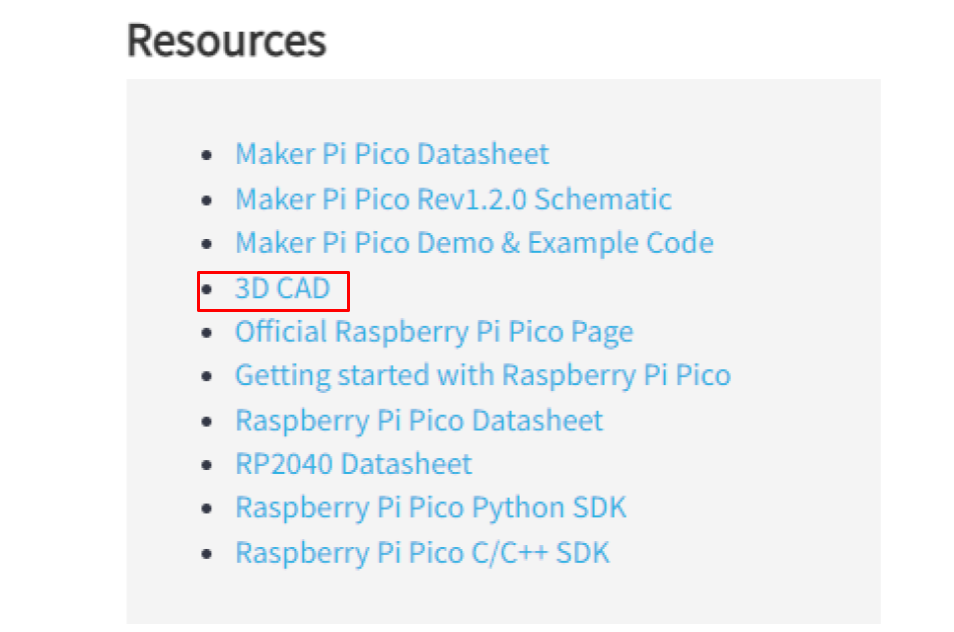This screenshot has height=632, width=954.
Task: Click the bullet beside Rev1.2.0 Schematic
Action: tap(207, 200)
